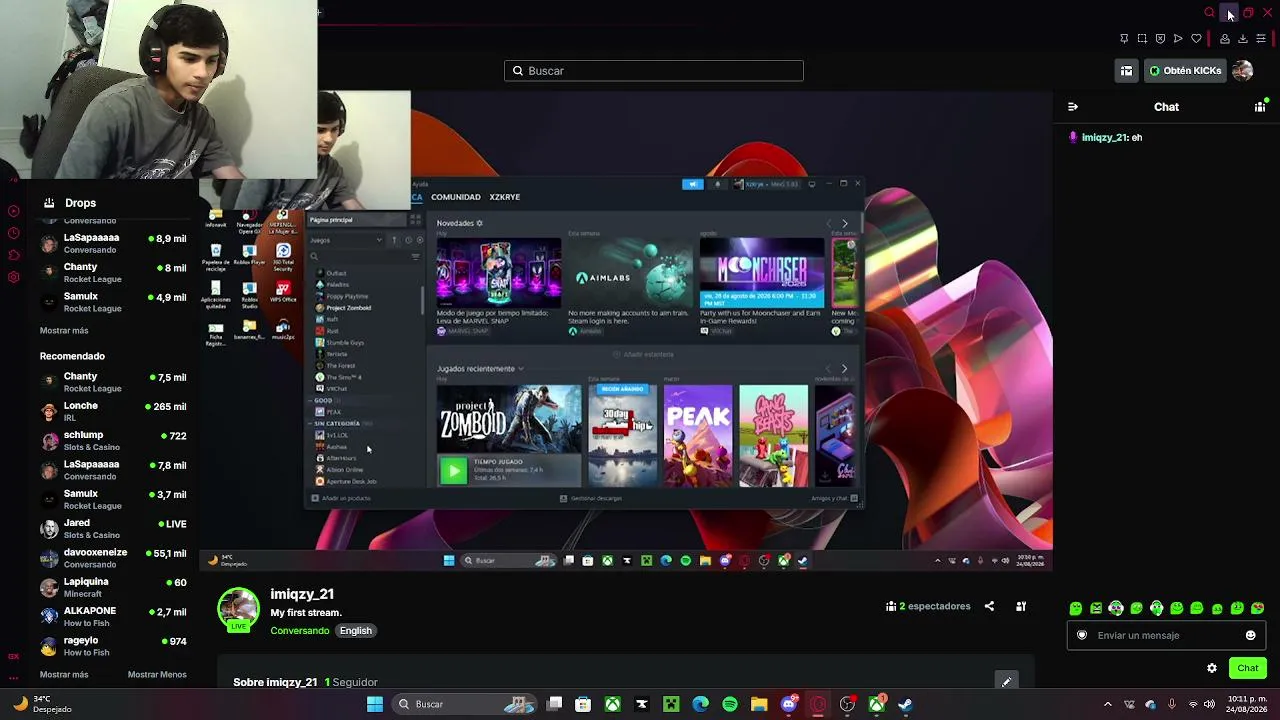Viewport: 1280px width, 720px height.
Task: Open the ad blocker shield icon
Action: tap(1160, 39)
